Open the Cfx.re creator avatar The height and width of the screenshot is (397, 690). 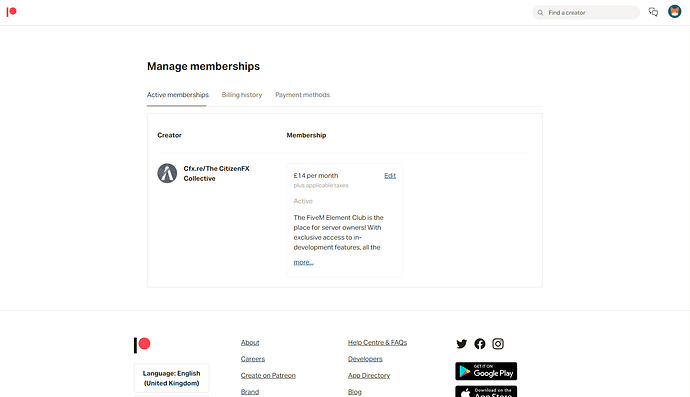coord(167,173)
